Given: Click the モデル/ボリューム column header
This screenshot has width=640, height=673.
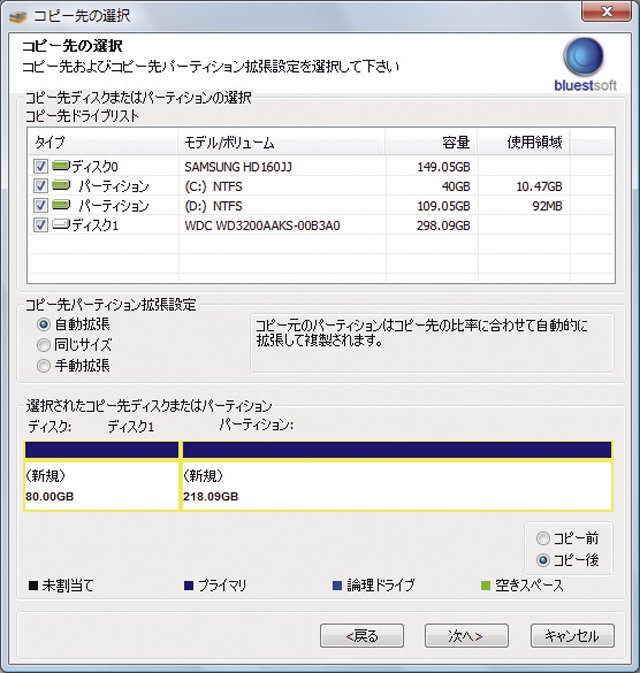Looking at the screenshot, I should pyautogui.click(x=282, y=142).
